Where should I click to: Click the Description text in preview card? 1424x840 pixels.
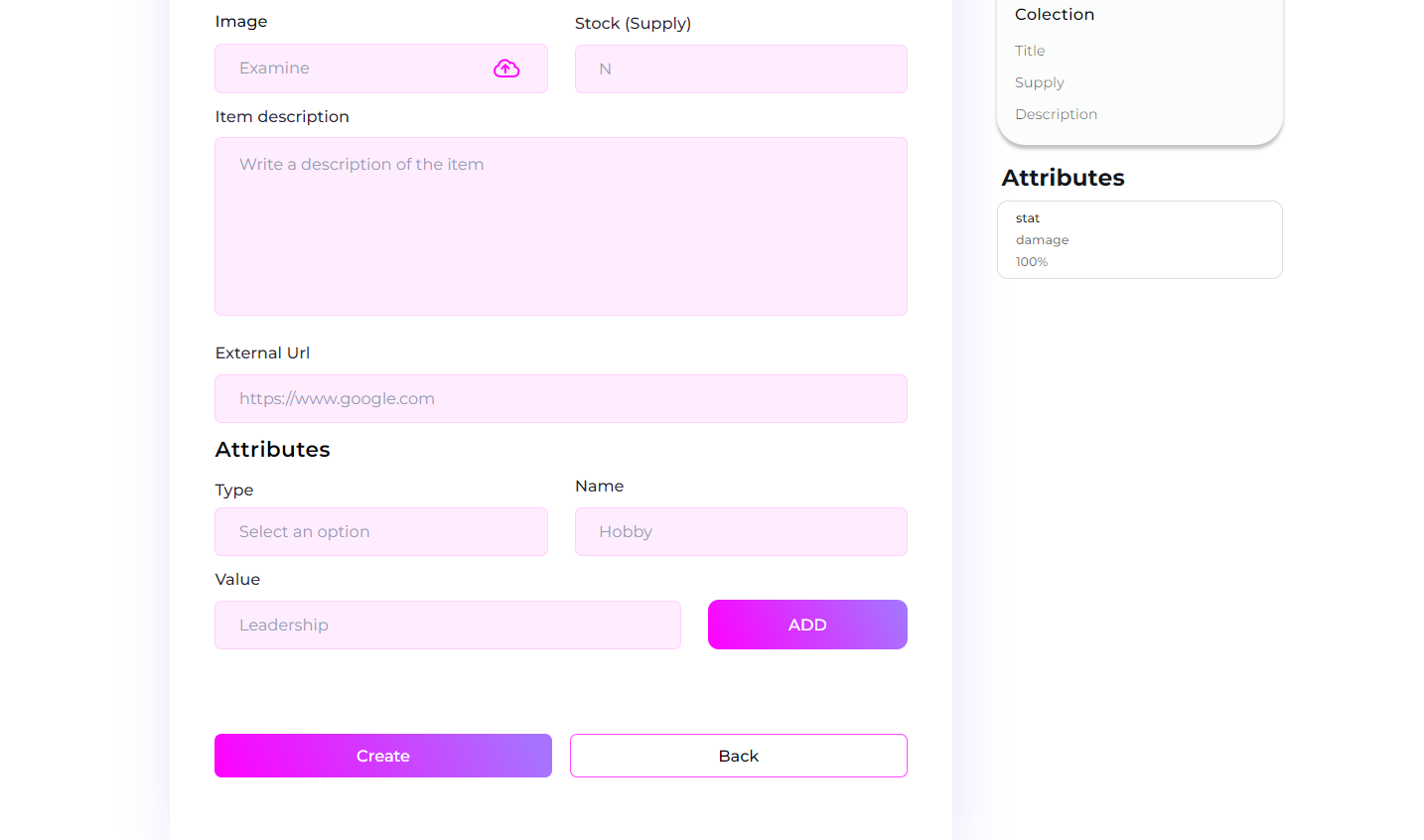(x=1056, y=114)
